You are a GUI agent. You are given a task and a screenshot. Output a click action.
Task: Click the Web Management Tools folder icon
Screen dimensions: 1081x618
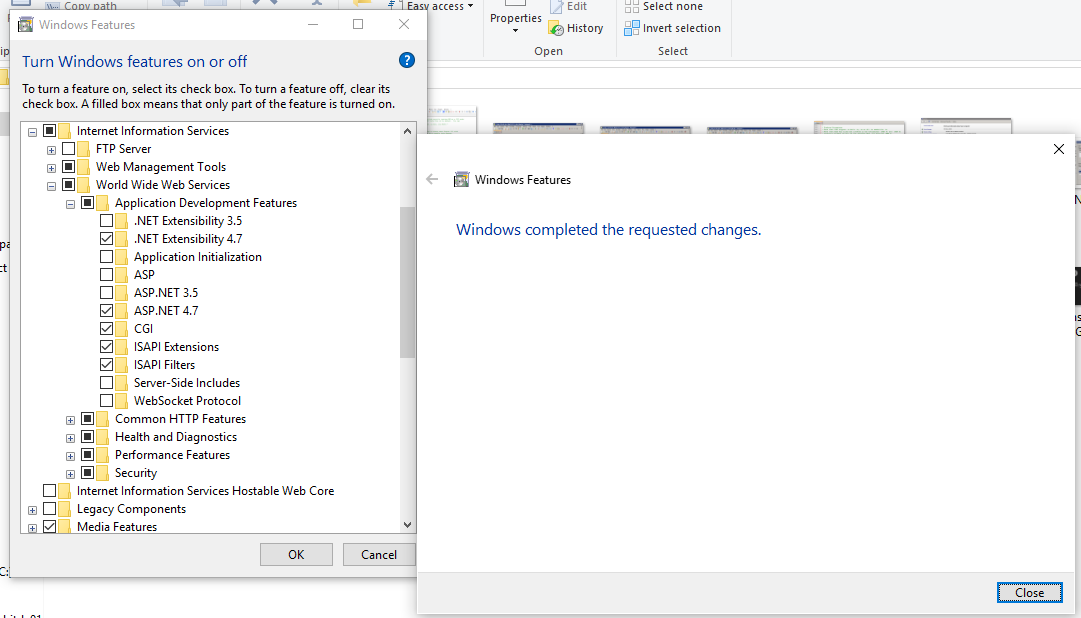84,167
